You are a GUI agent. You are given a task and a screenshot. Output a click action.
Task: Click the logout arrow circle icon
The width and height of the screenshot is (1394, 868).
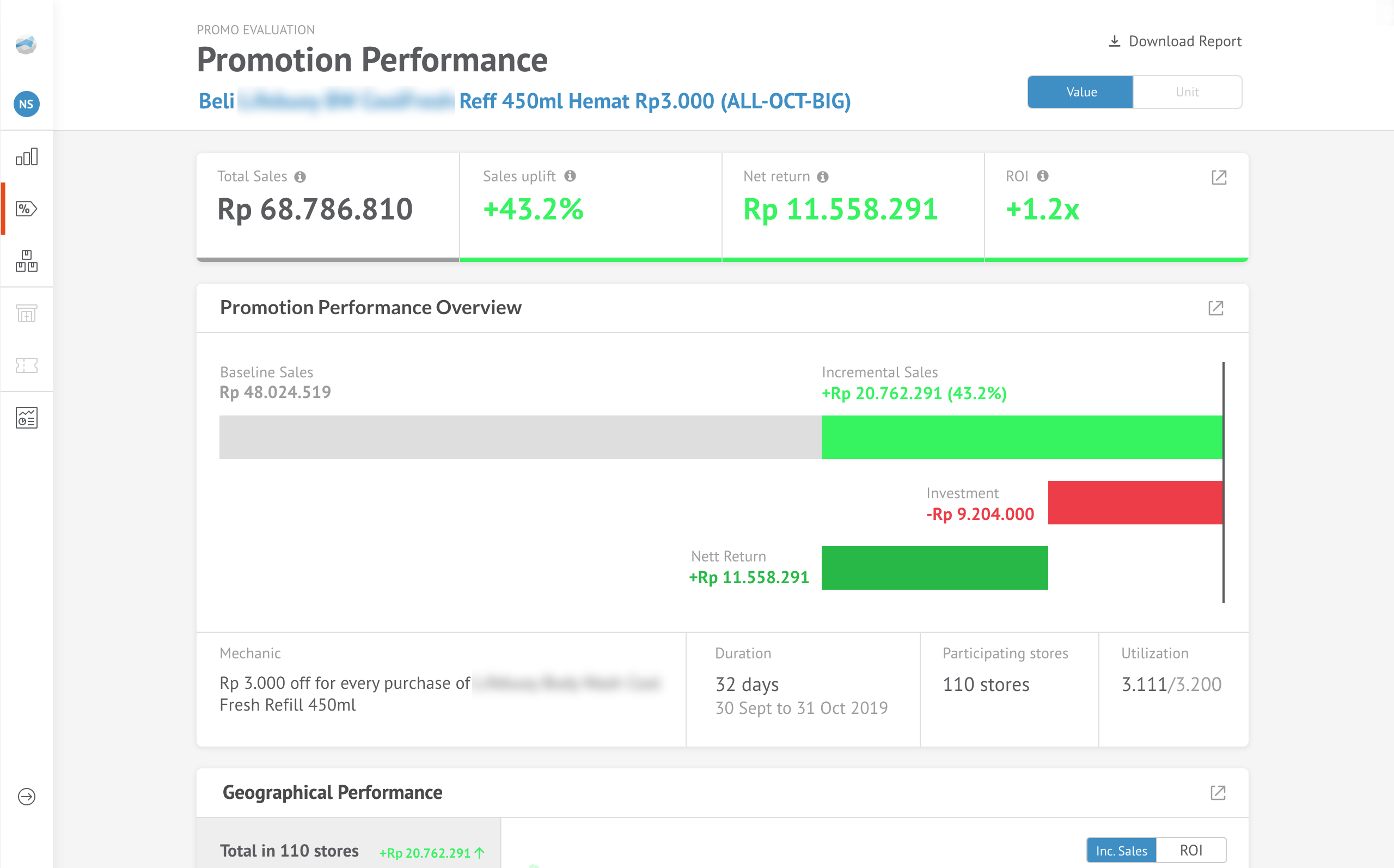click(x=26, y=796)
